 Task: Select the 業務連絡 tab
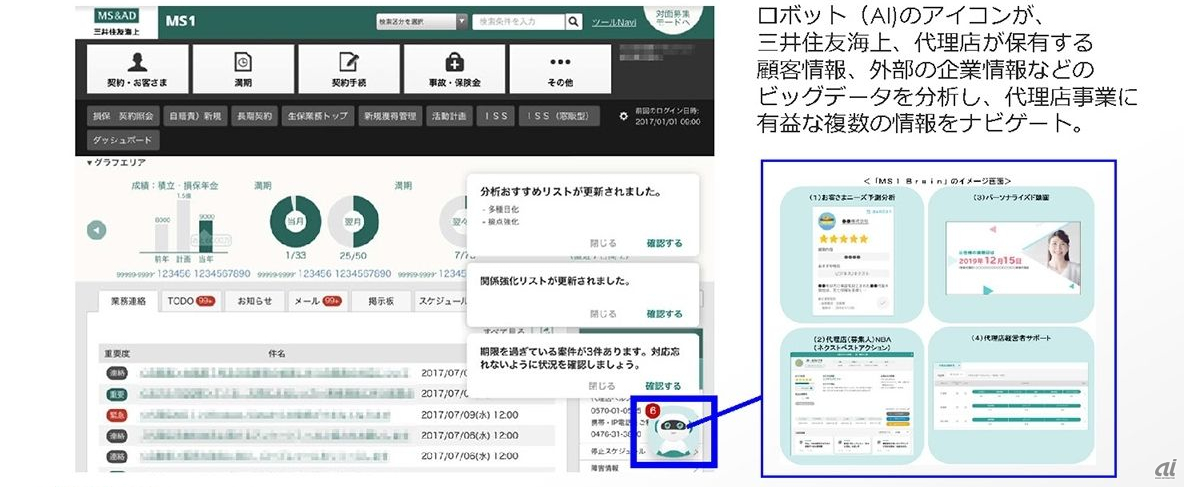129,301
